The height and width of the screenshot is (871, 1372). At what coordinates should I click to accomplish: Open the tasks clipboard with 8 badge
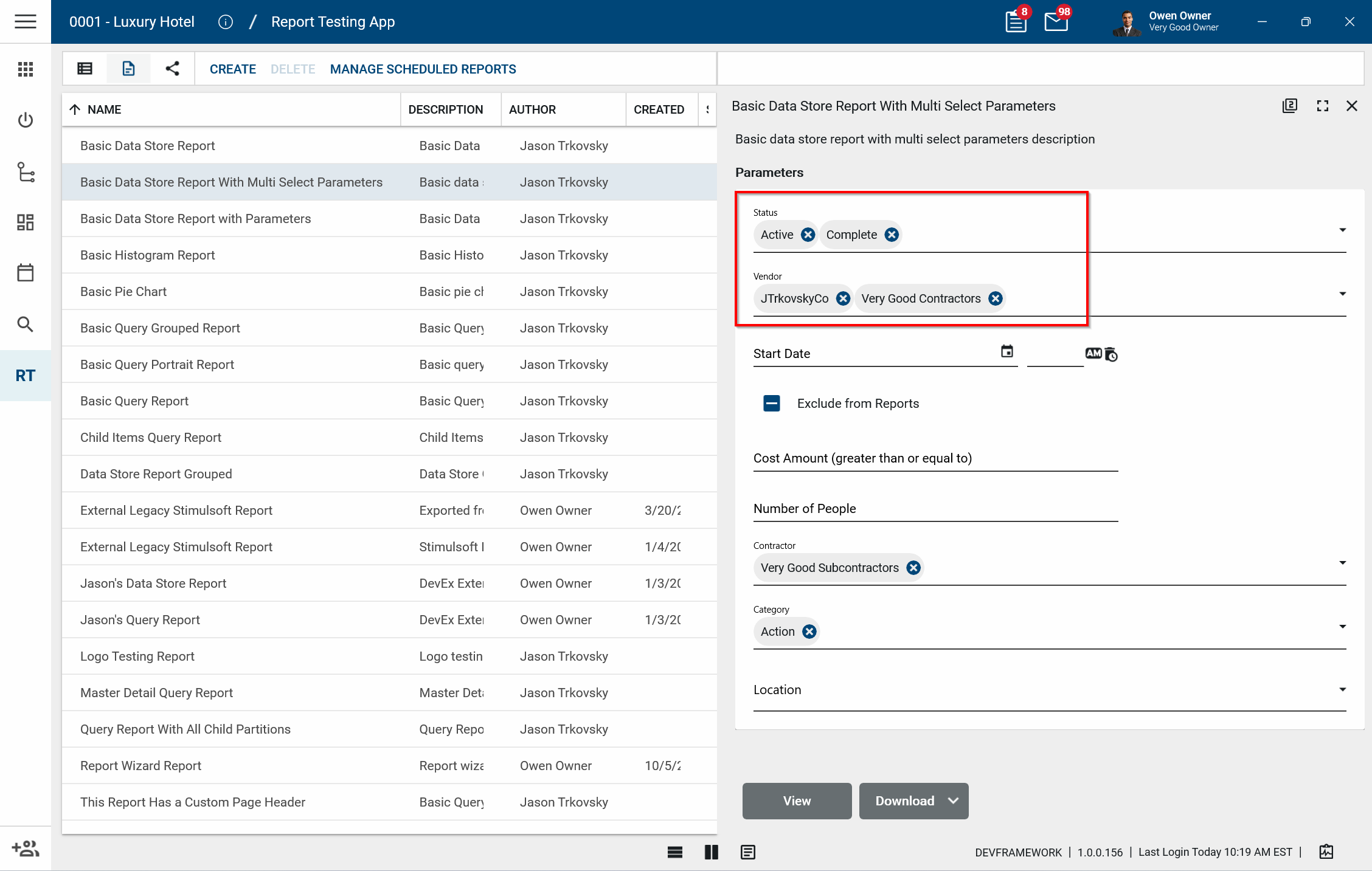[1015, 22]
